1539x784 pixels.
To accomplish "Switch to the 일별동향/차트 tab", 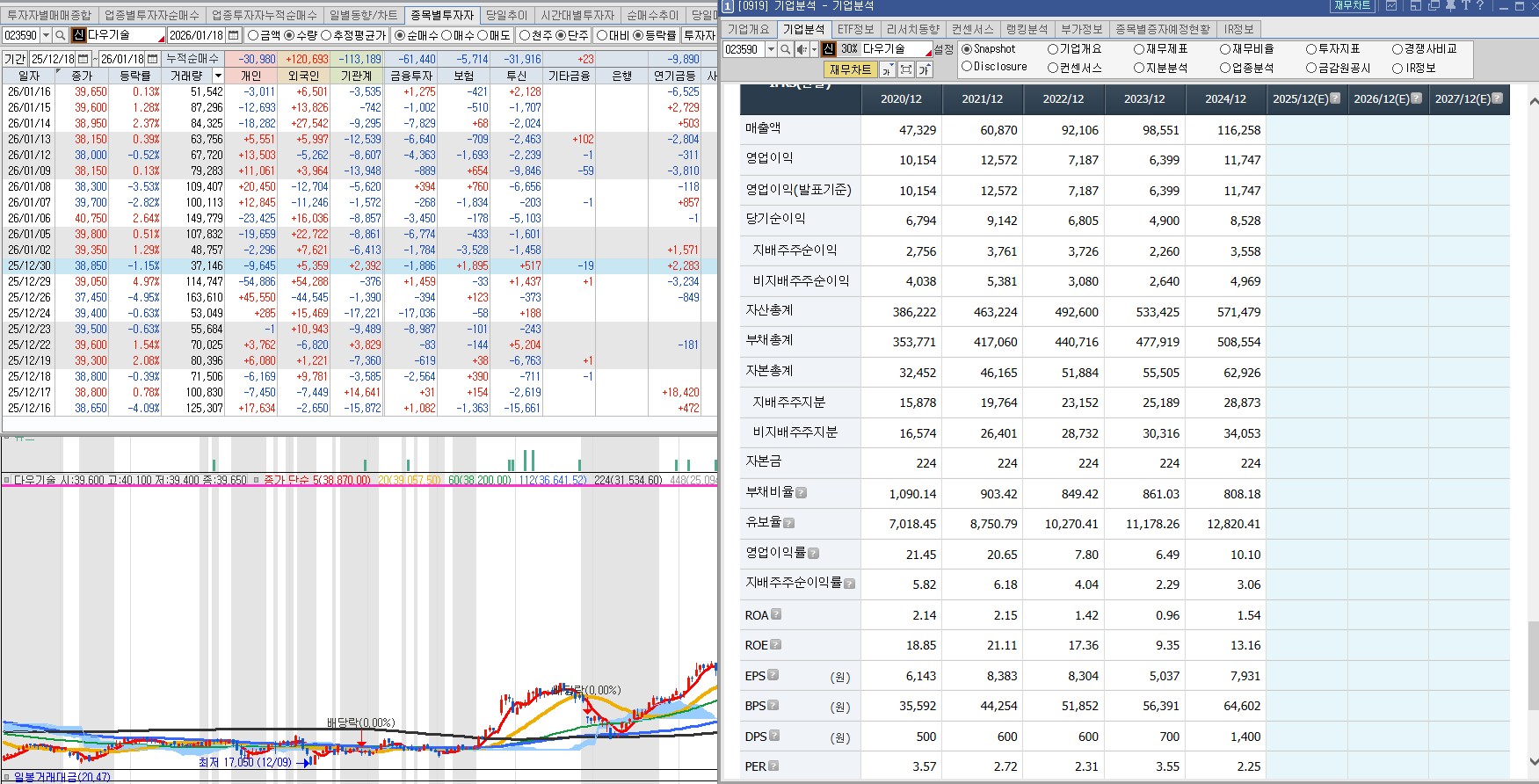I will (363, 15).
